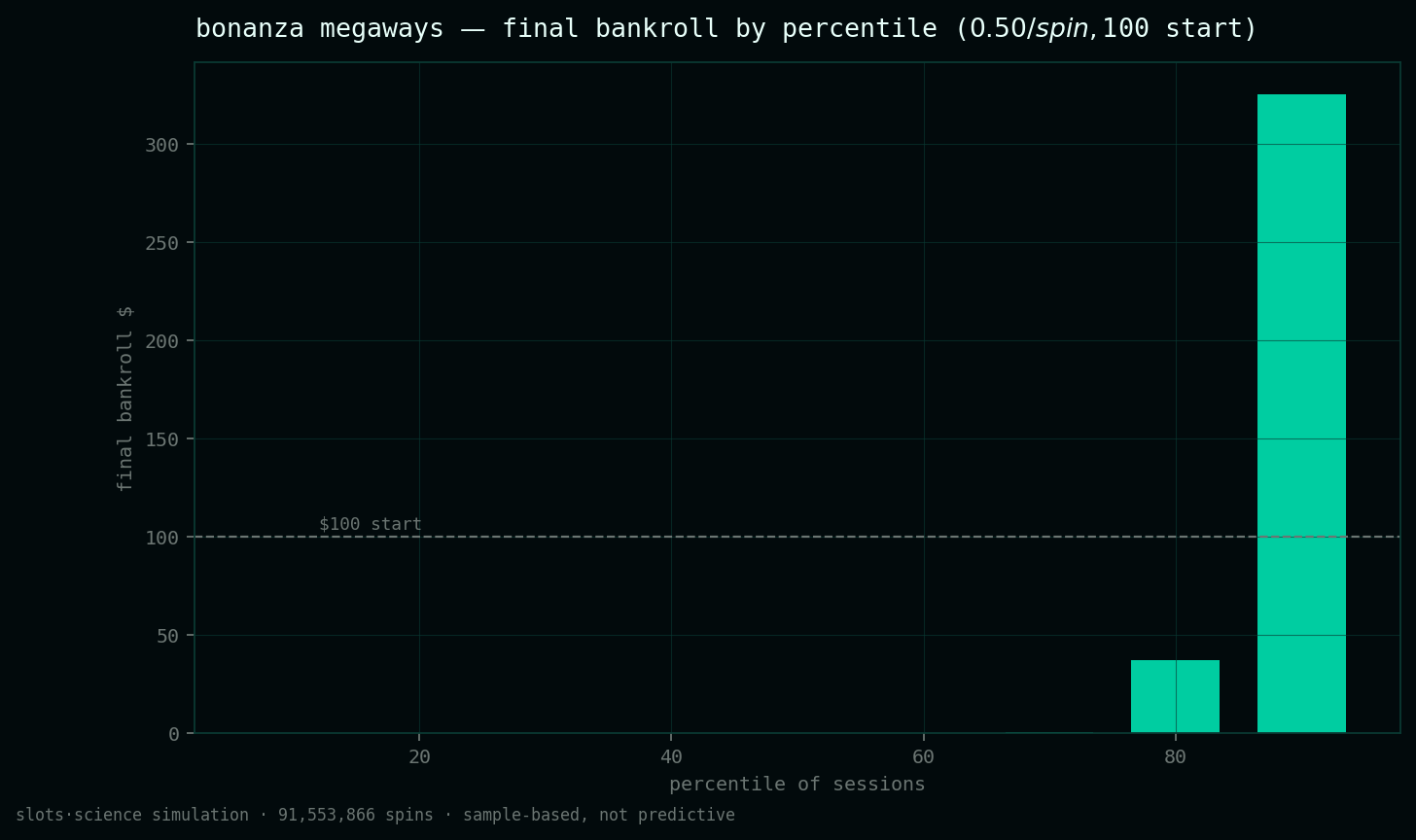This screenshot has height=840, width=1416.
Task: Click the y-axis tick value 250
Action: point(162,242)
